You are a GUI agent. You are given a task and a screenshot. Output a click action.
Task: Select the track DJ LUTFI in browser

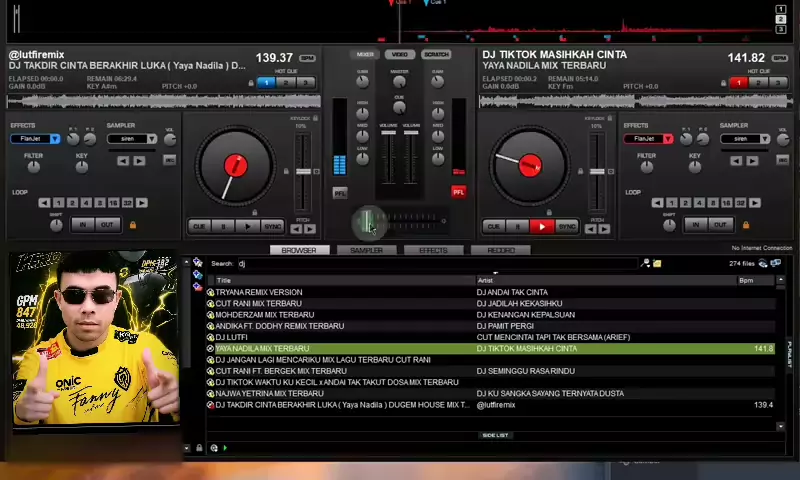click(232, 337)
